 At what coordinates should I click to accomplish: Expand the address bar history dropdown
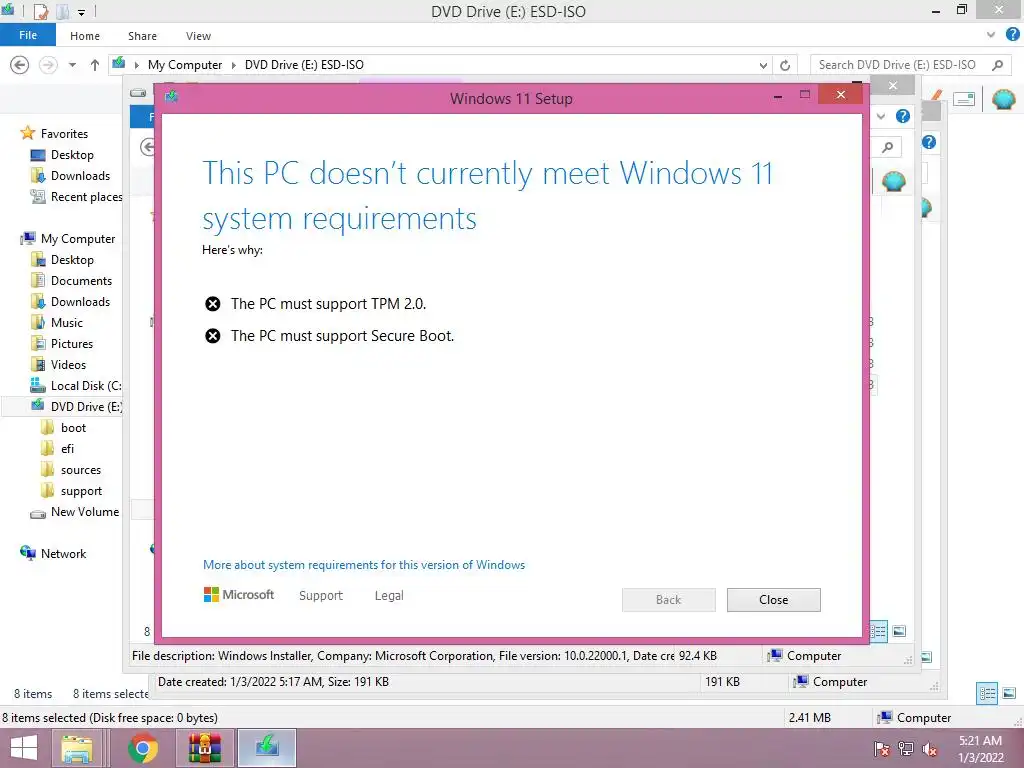(763, 65)
